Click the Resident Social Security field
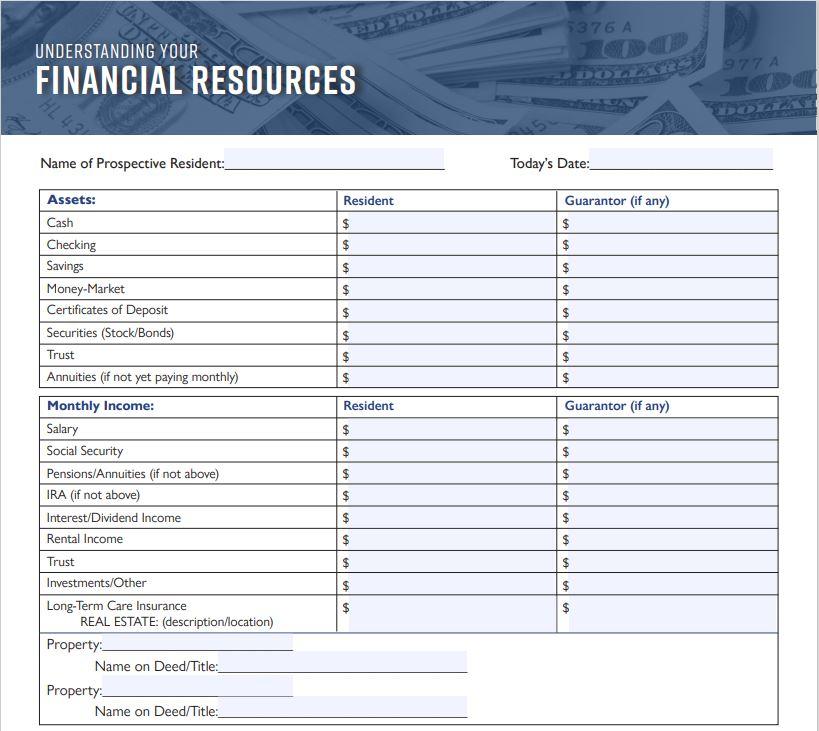This screenshot has height=731, width=819. 452,451
